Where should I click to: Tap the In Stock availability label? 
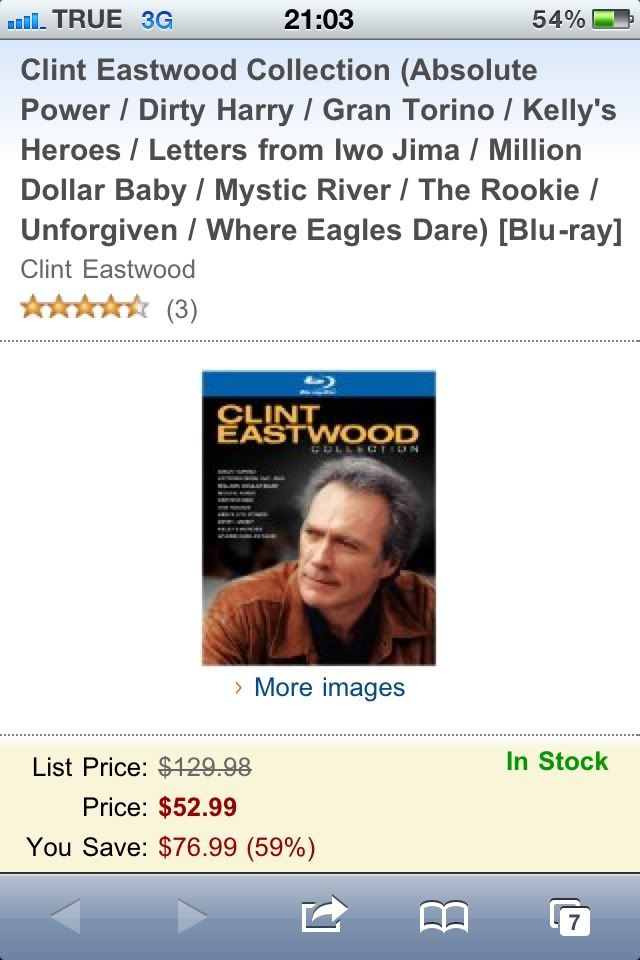tap(557, 761)
